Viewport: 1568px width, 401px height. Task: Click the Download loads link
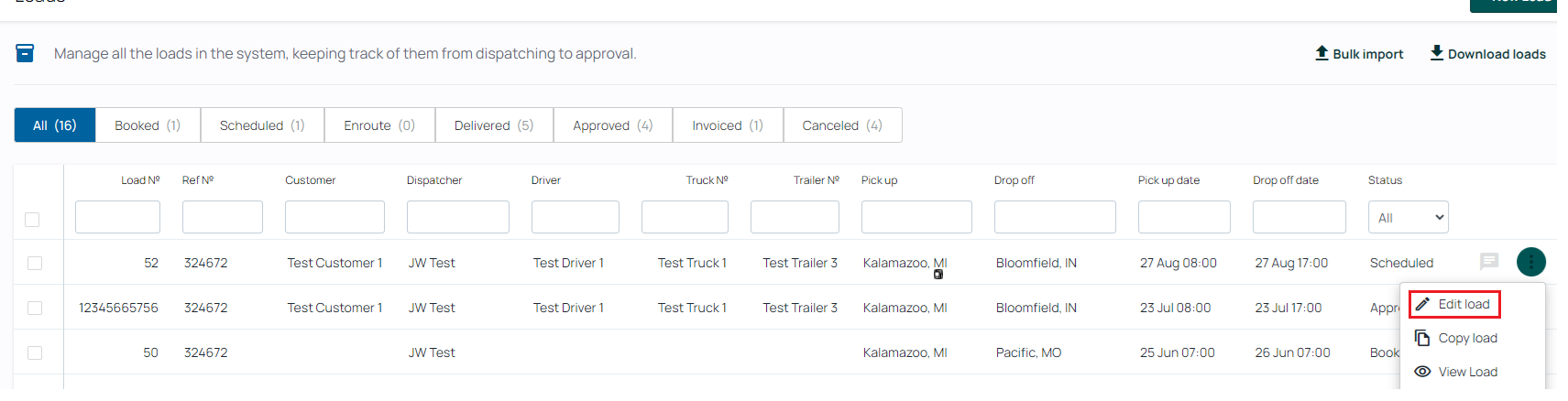coord(1488,54)
